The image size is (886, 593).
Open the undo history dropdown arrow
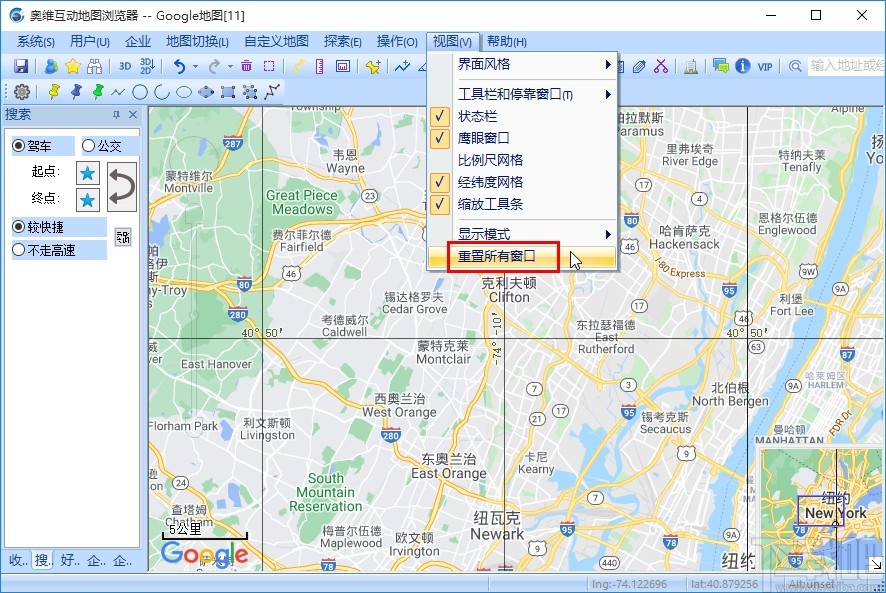click(194, 66)
